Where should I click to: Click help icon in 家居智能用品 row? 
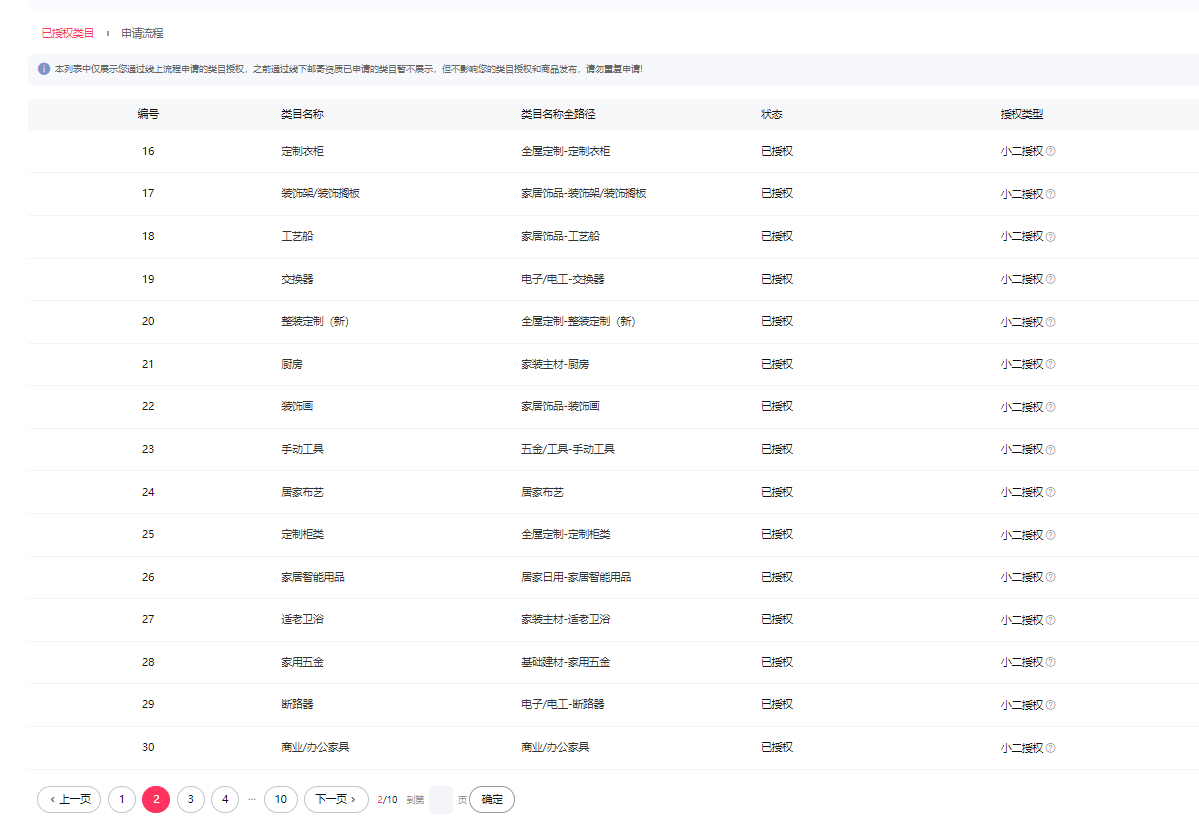(1050, 578)
